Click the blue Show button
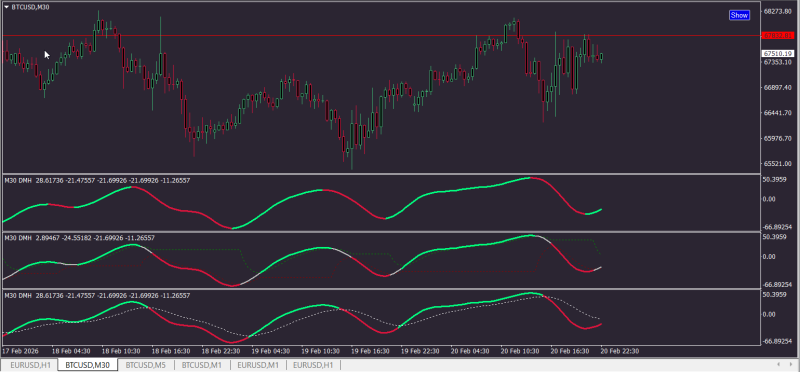Image resolution: width=800 pixels, height=372 pixels. pyautogui.click(x=739, y=15)
